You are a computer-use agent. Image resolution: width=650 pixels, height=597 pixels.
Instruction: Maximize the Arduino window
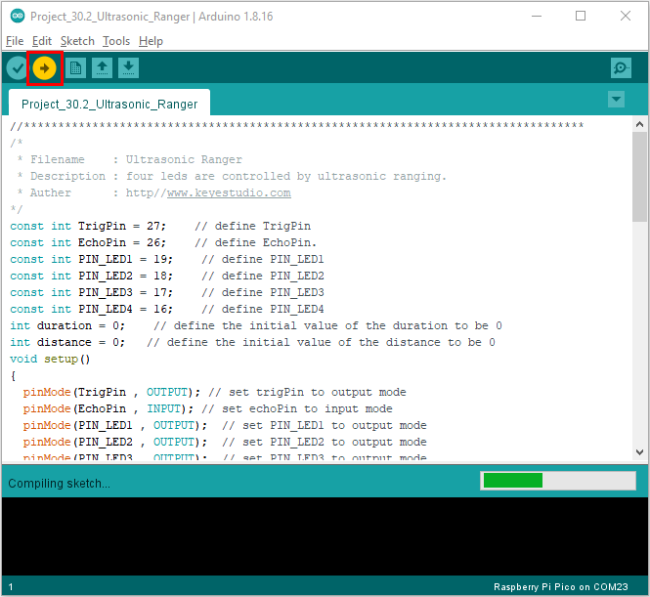pos(581,16)
